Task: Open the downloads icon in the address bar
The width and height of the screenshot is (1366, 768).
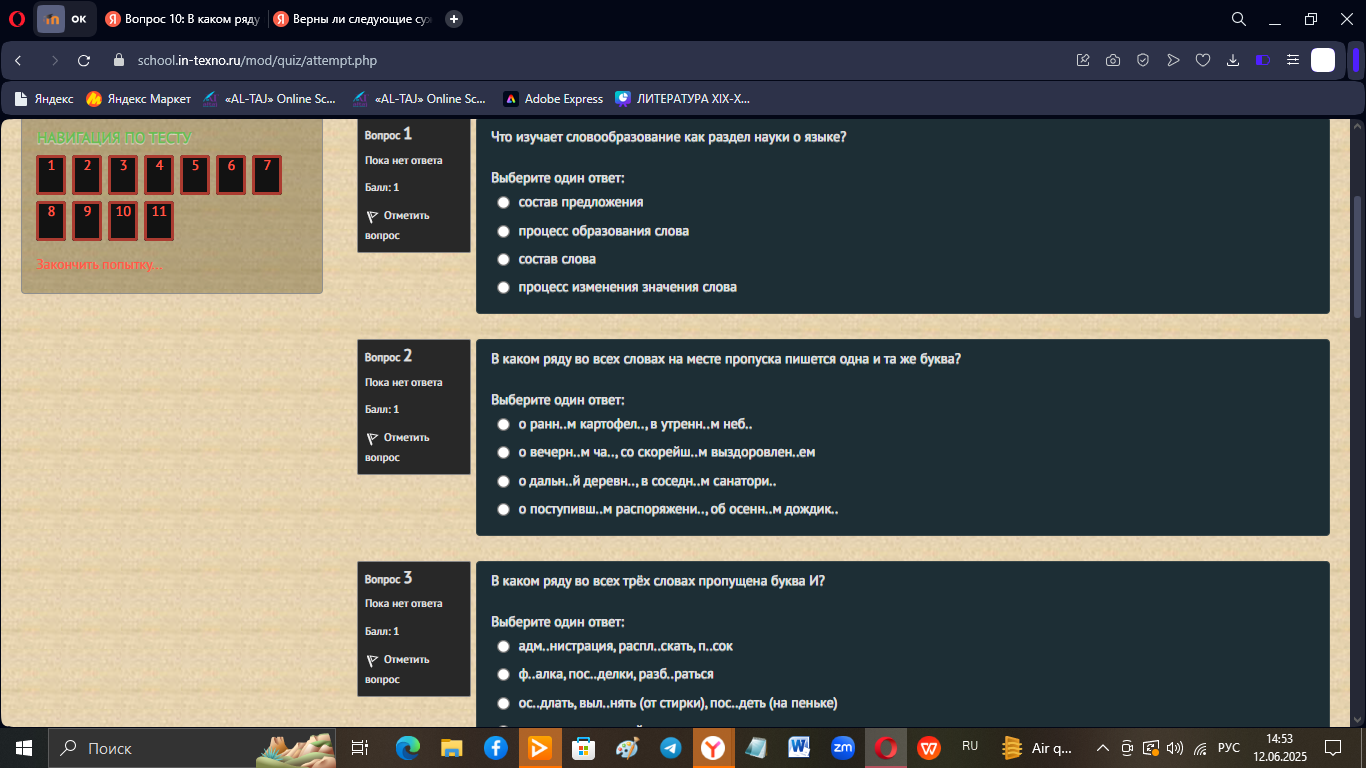Action: (x=1233, y=61)
